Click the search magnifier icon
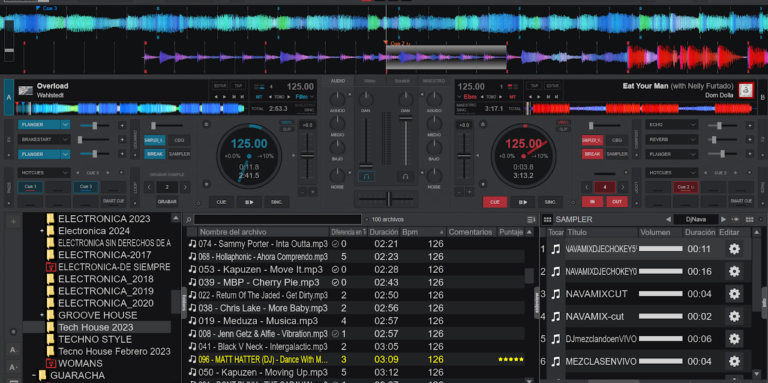Viewport: 768px width, 383px height. pos(189,219)
